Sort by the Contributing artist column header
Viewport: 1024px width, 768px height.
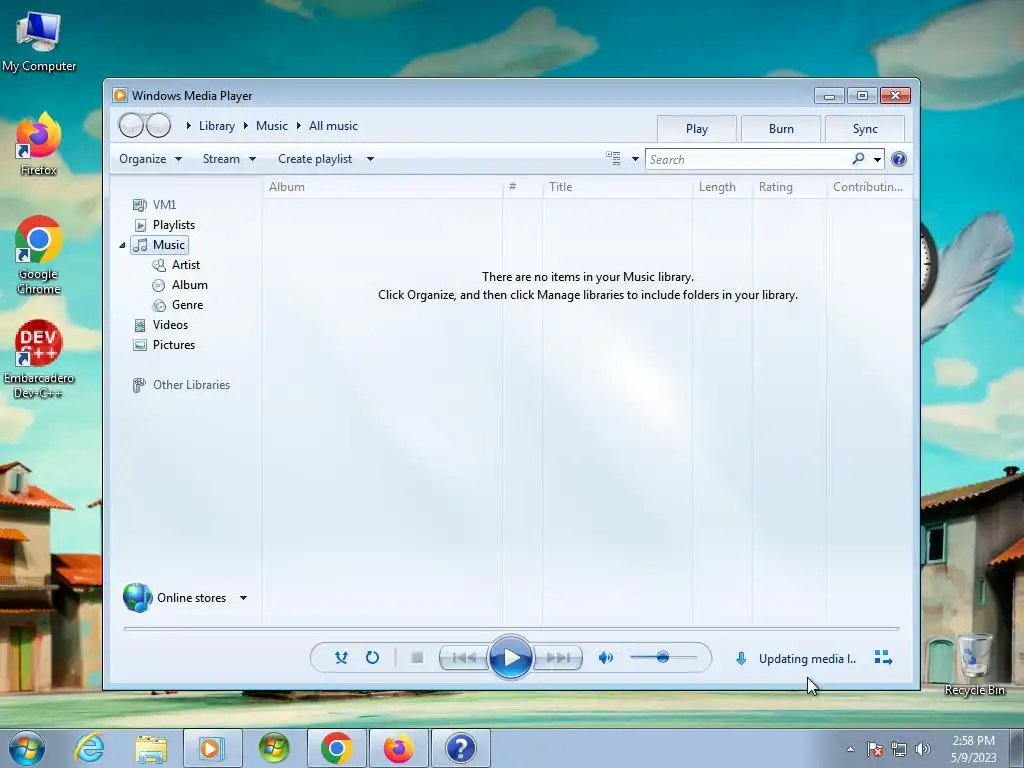tap(868, 187)
